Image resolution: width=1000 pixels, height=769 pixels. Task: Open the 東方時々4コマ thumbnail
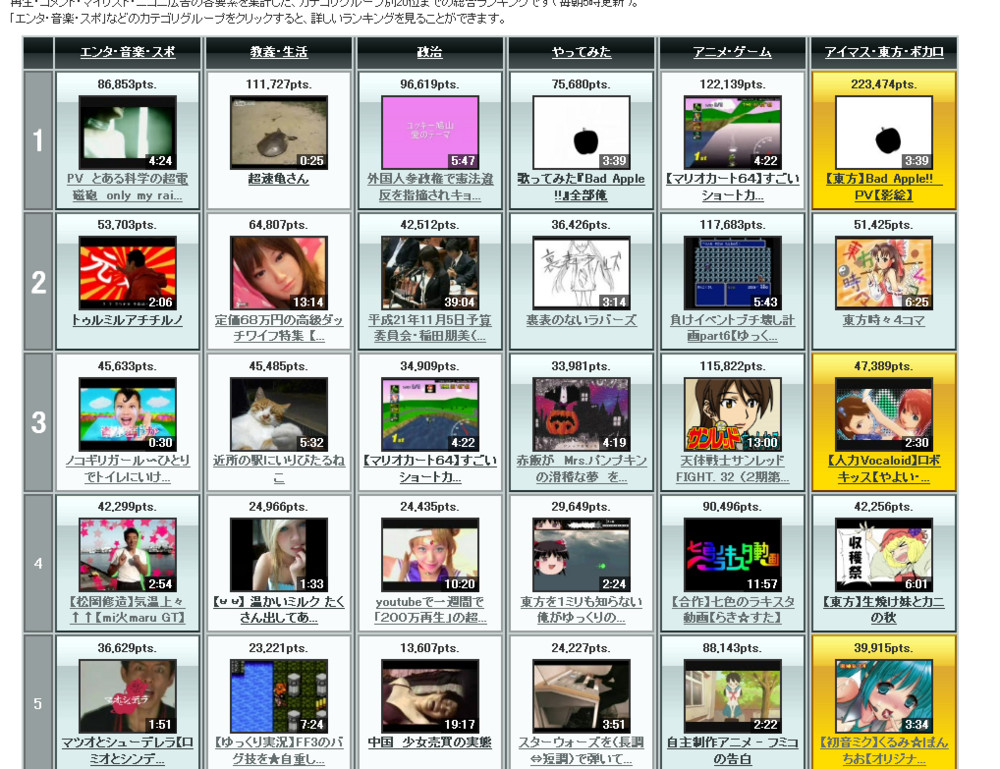coord(884,274)
